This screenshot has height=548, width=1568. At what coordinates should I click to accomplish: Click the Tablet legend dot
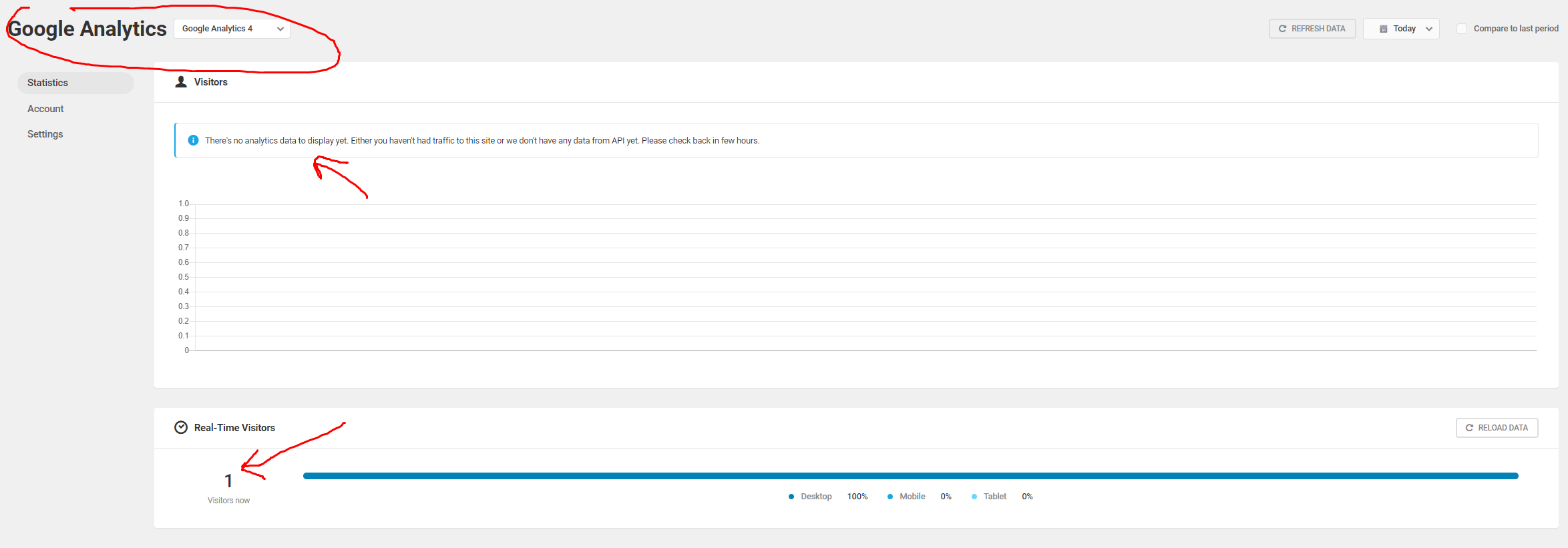974,497
